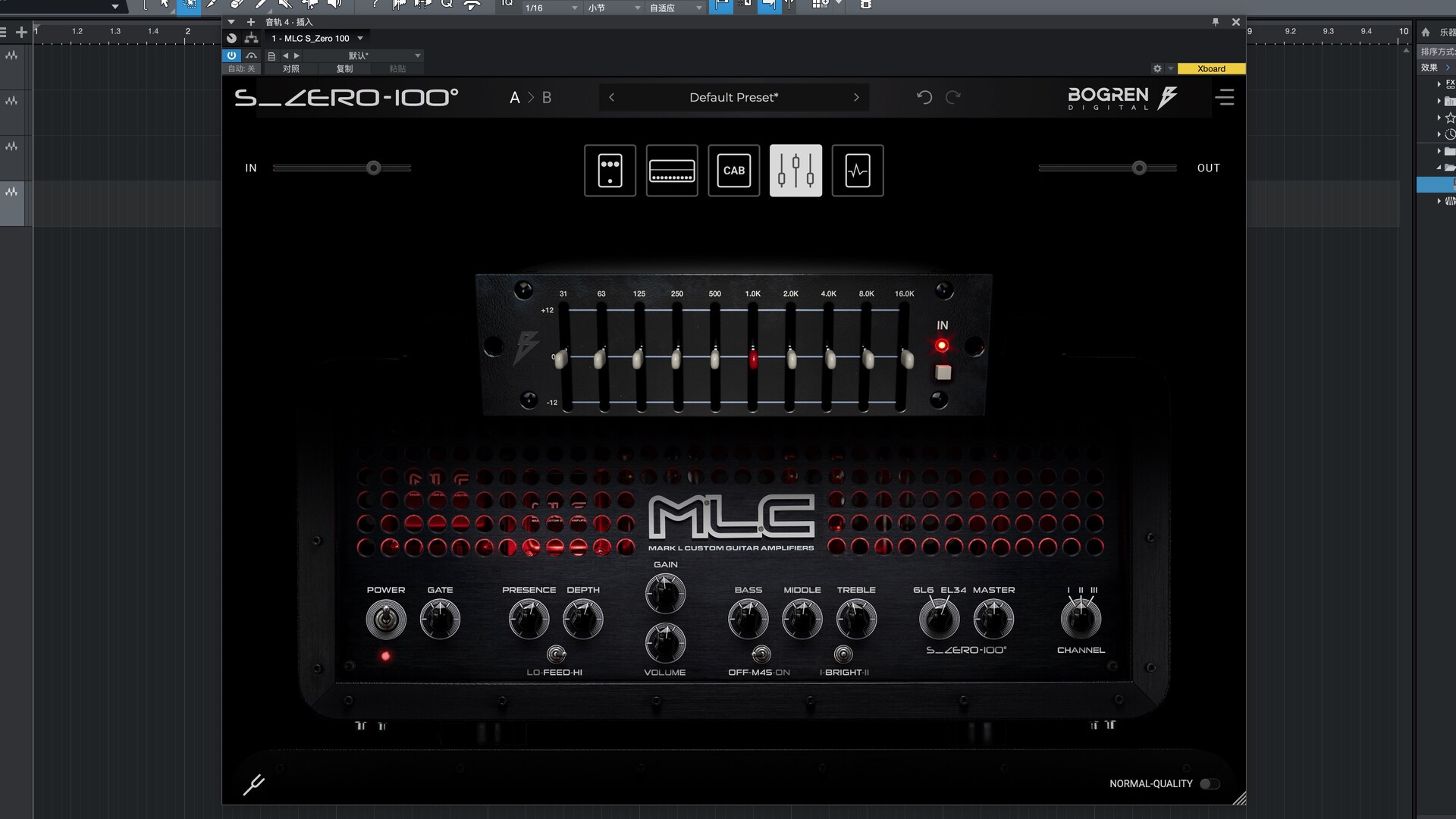Click the GAIN knob on amp
This screenshot has height=819, width=1456.
coord(665,593)
